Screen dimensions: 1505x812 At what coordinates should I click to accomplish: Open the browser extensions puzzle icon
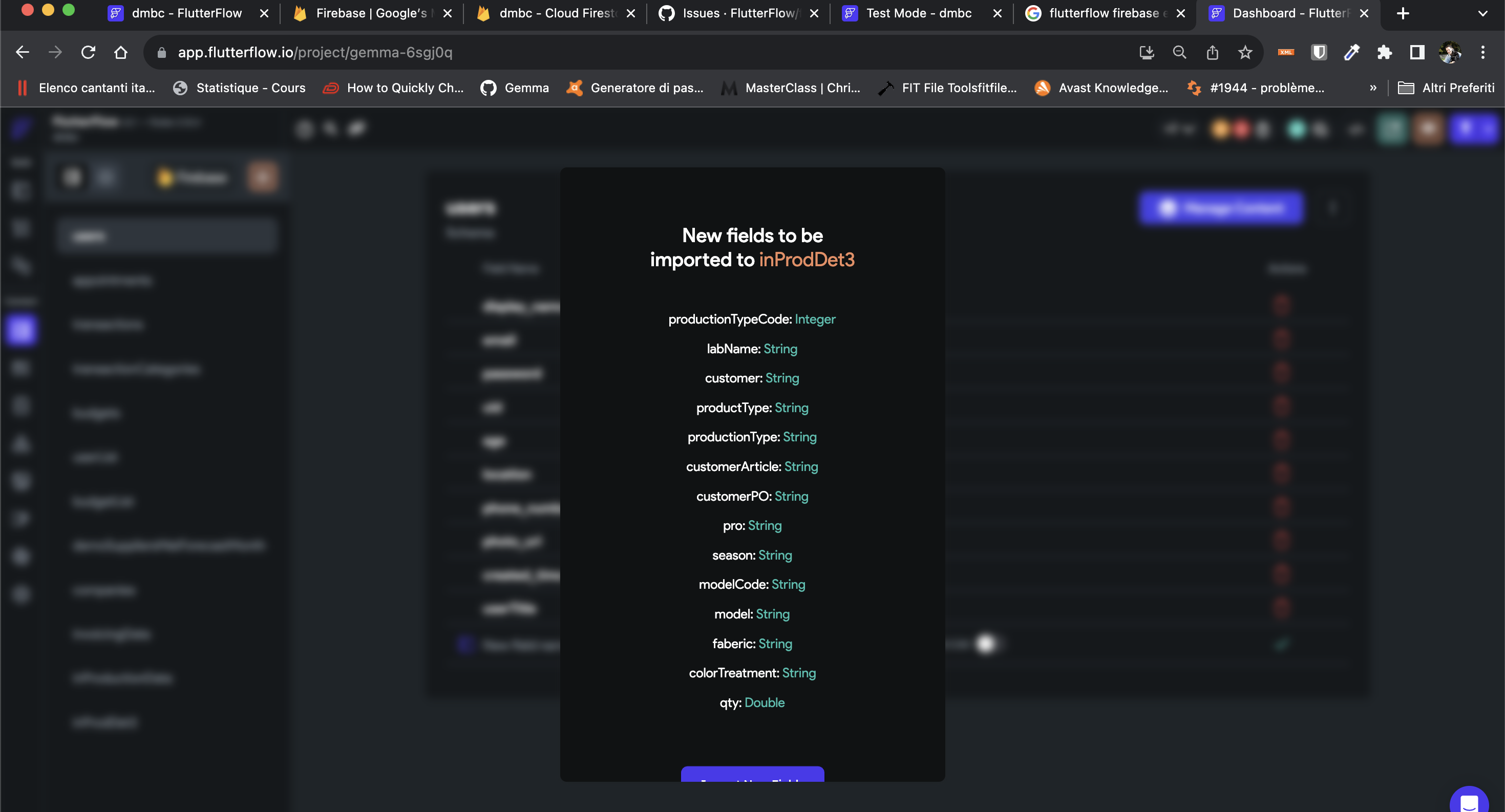(x=1384, y=52)
